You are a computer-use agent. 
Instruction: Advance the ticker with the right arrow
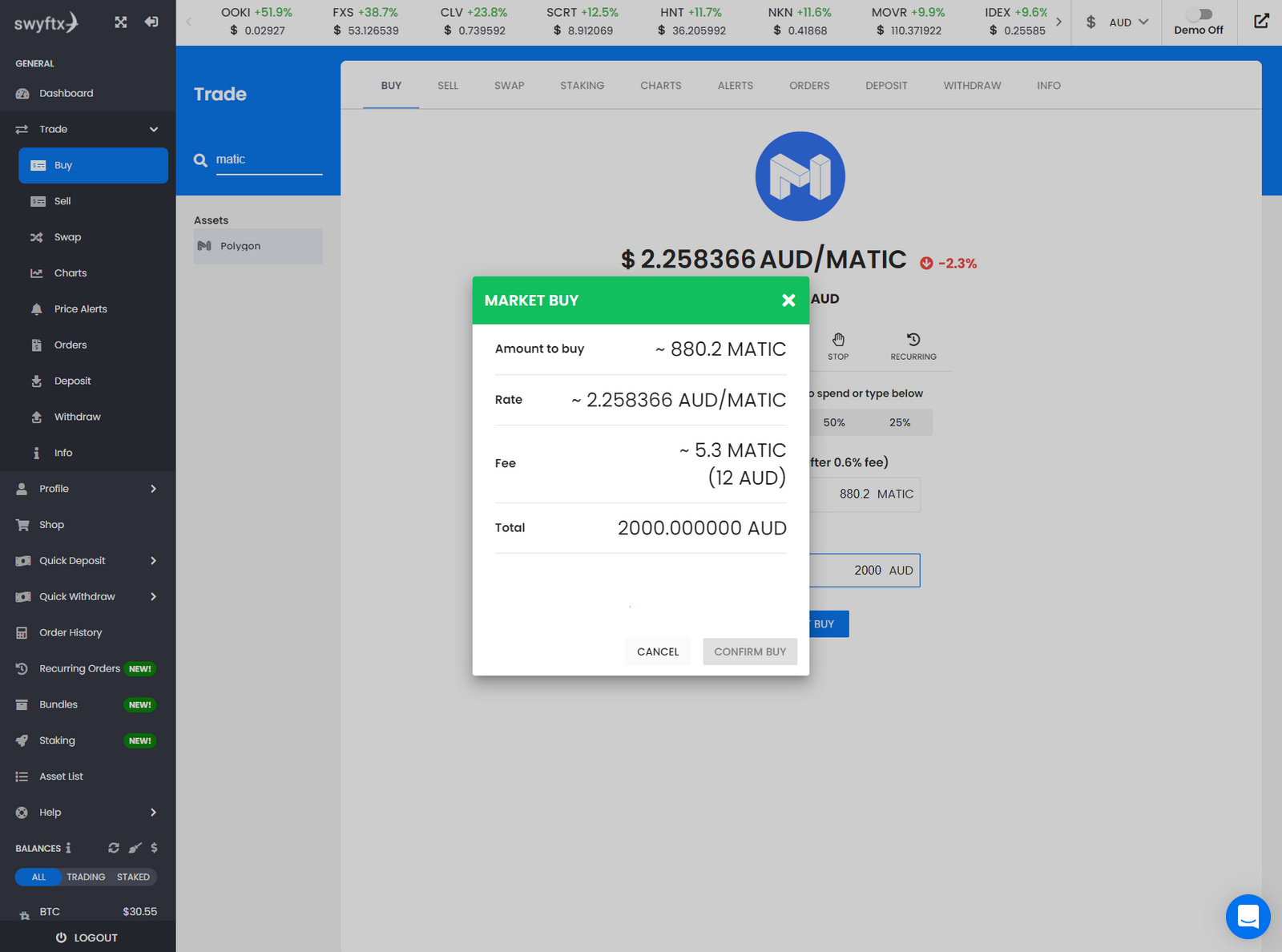coord(1058,22)
